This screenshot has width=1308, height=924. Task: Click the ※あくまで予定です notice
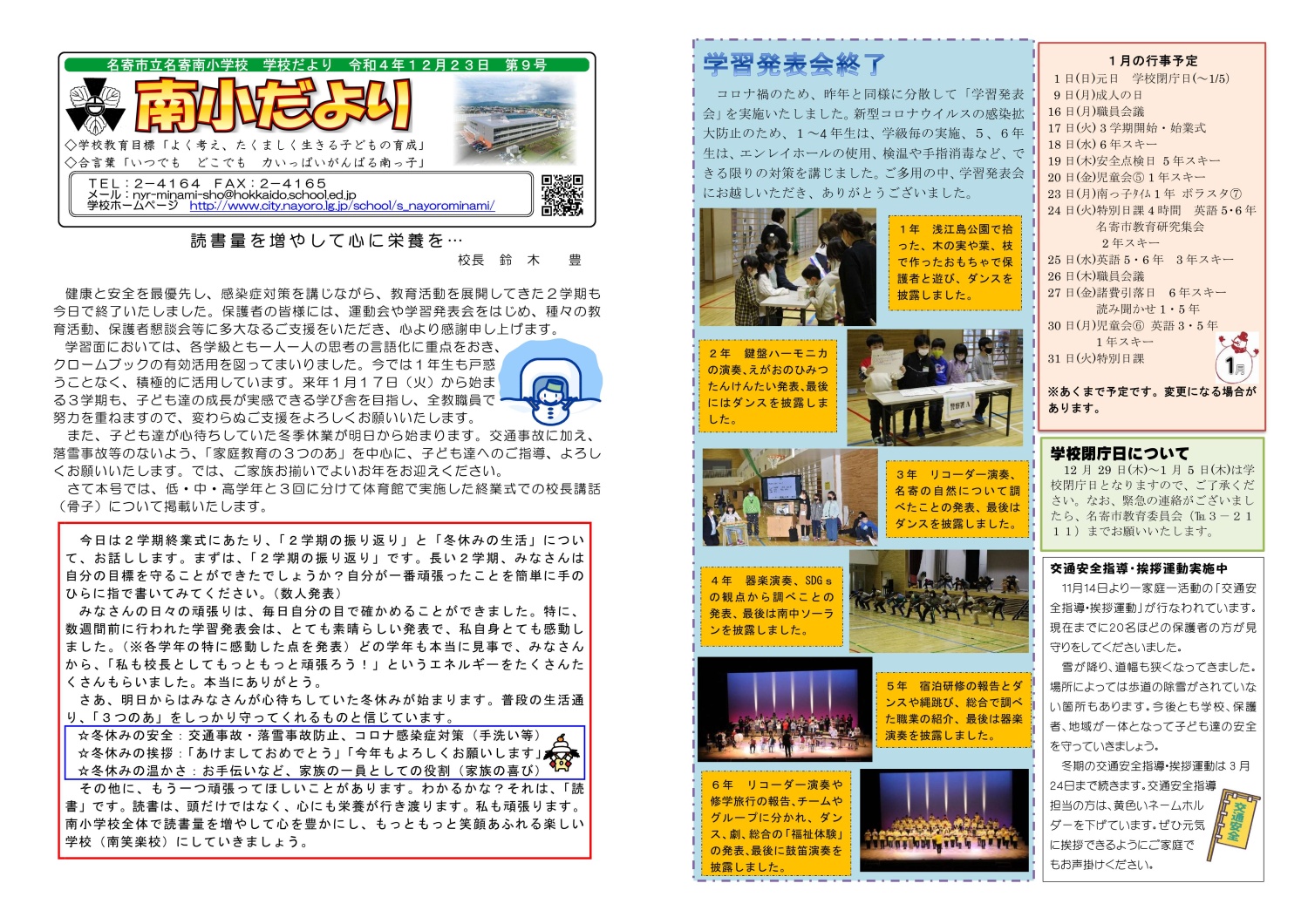click(1152, 399)
